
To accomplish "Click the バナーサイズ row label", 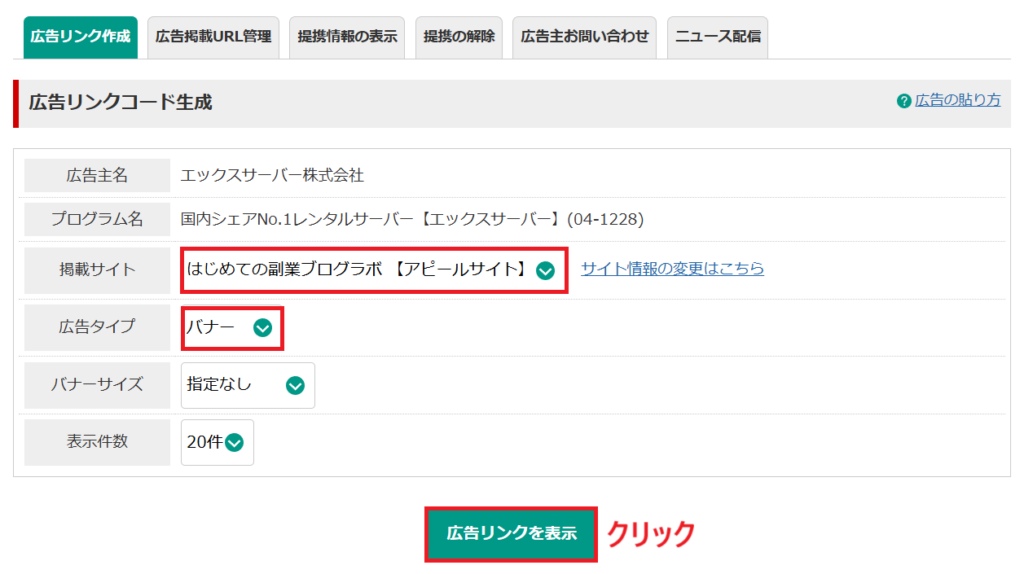I will click(97, 385).
